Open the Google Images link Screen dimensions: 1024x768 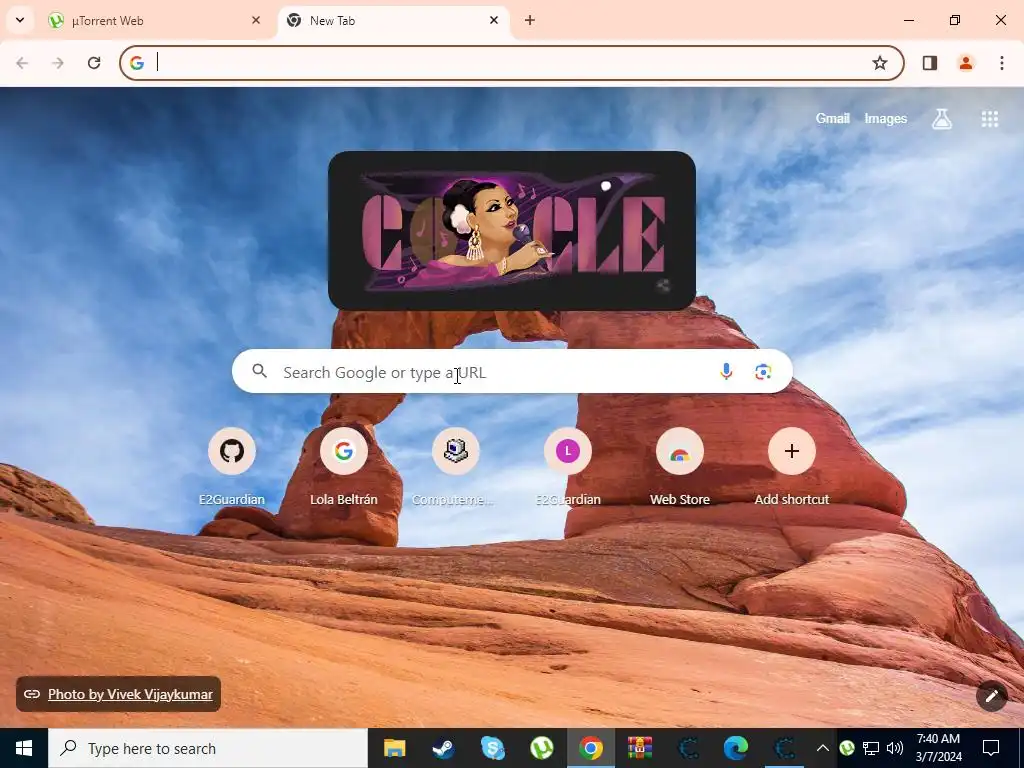886,118
